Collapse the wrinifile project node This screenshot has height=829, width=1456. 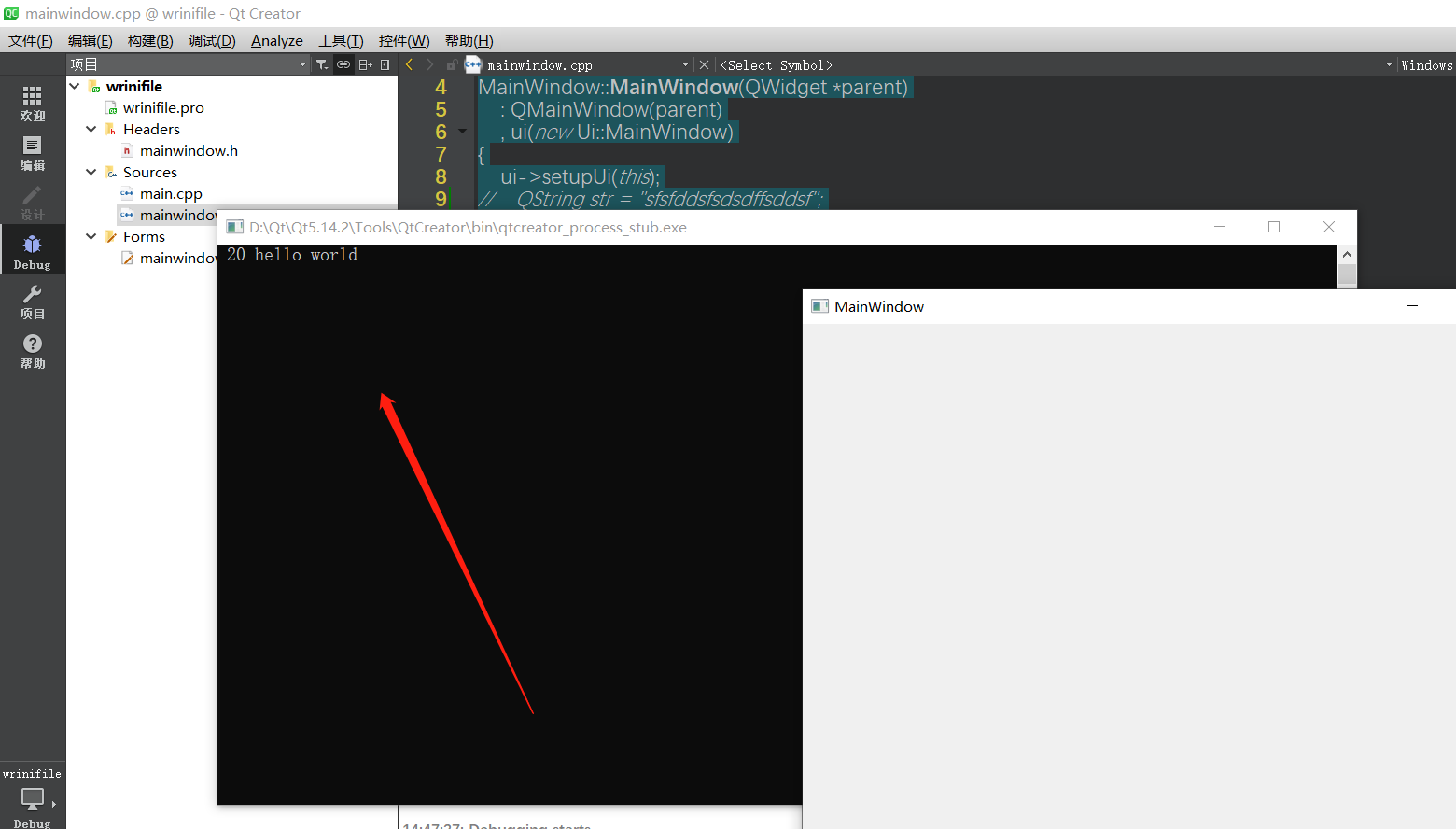click(75, 86)
